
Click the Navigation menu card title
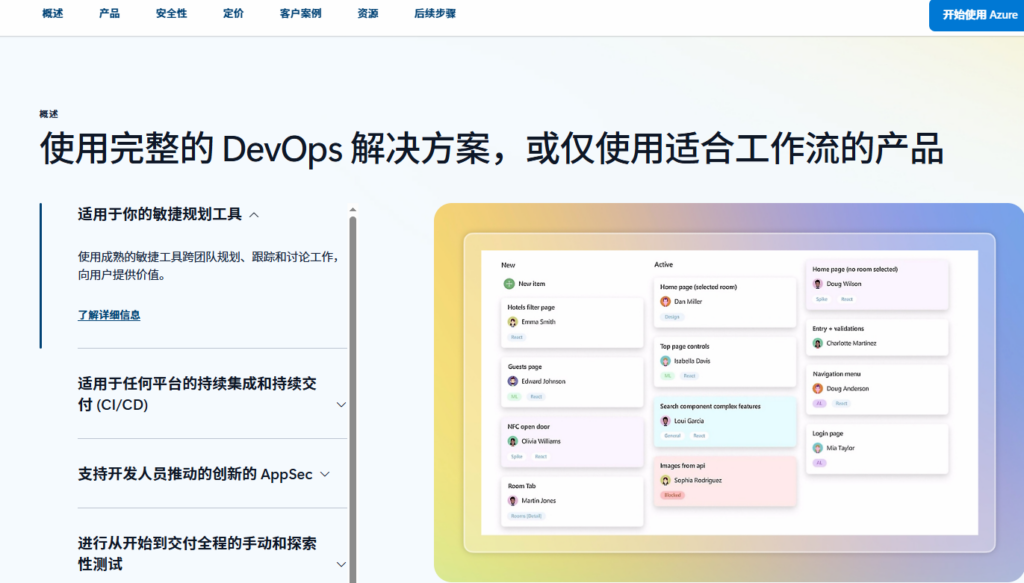[x=836, y=374]
